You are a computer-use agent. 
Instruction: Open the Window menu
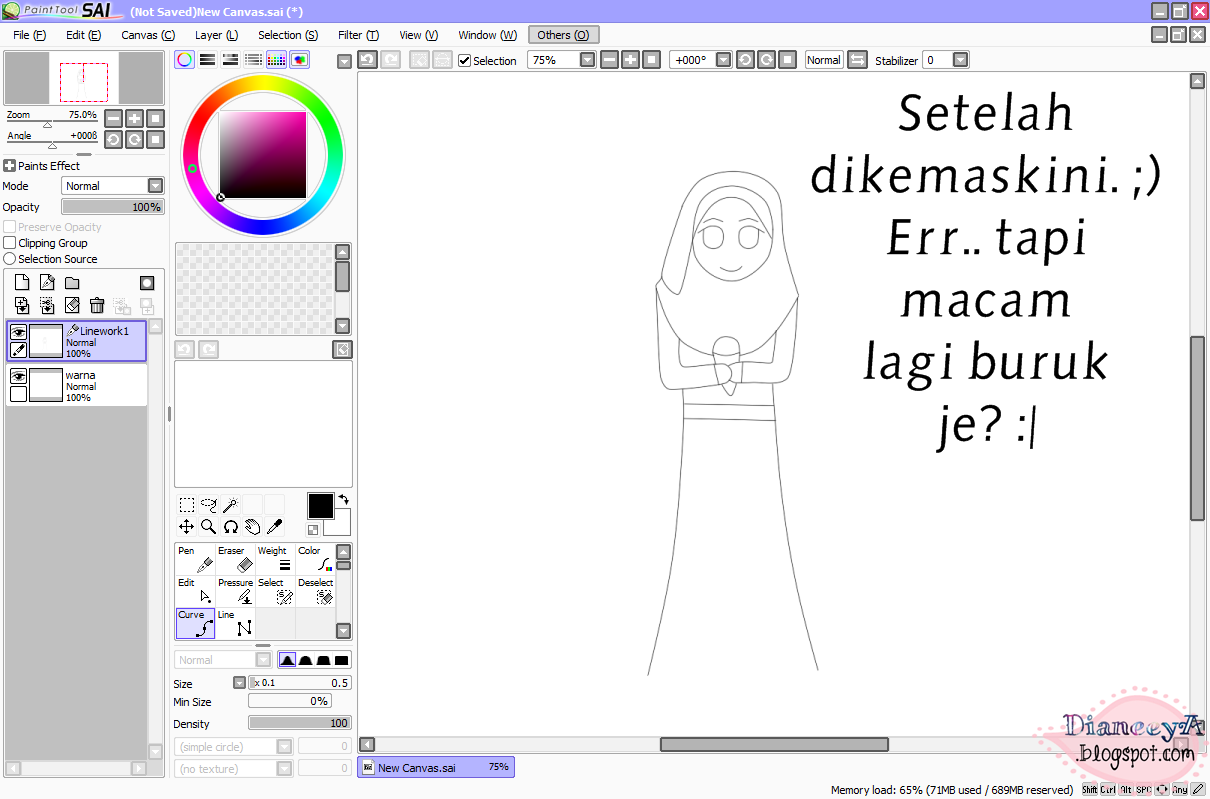[x=488, y=35]
